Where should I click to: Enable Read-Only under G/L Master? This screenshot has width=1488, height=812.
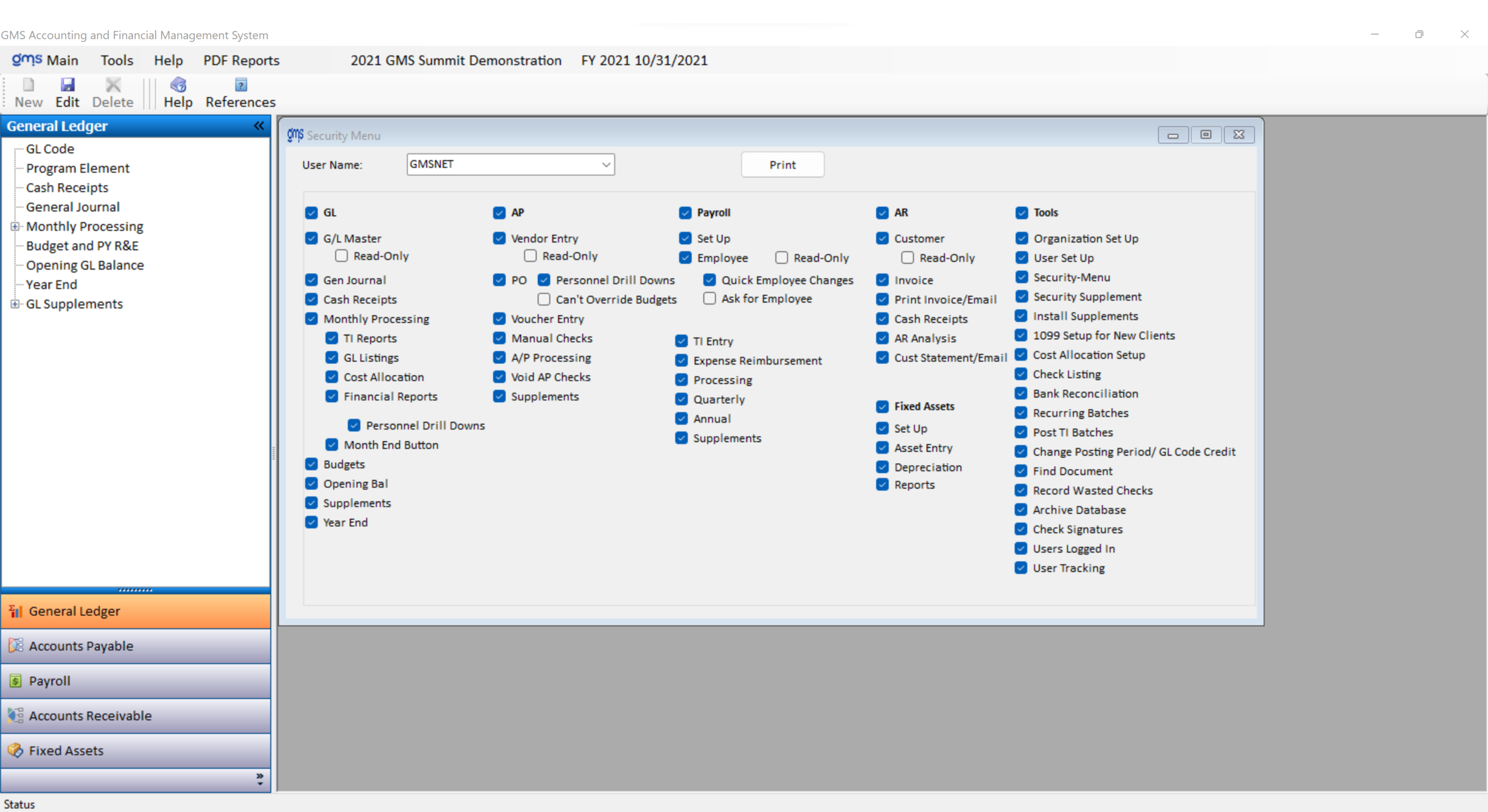click(342, 256)
